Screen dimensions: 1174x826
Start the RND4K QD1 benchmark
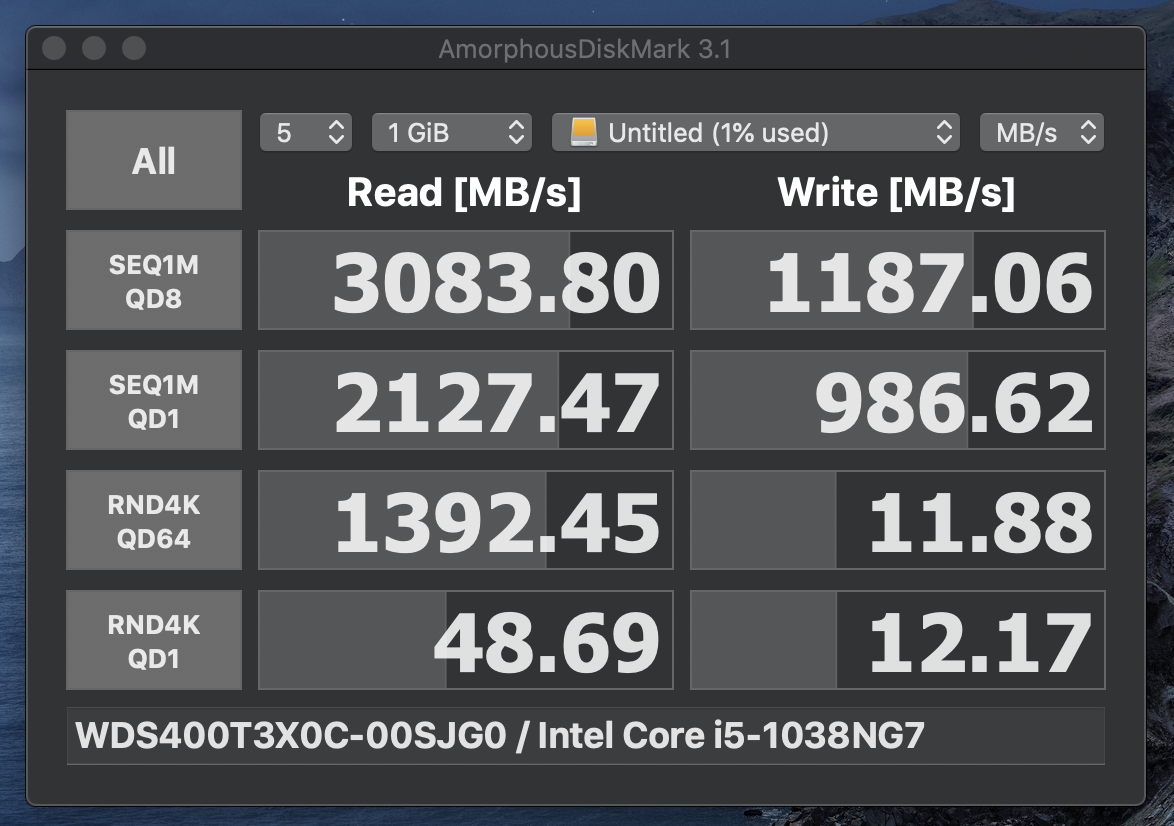tap(154, 640)
